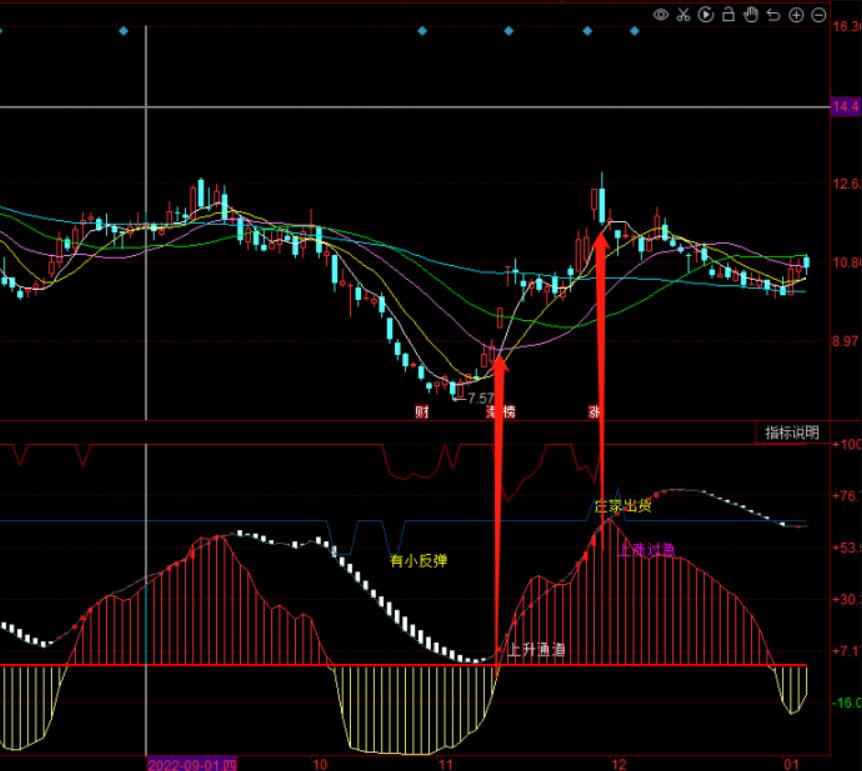This screenshot has height=771, width=862.
Task: Toggle the padlock lock icon
Action: [728, 14]
